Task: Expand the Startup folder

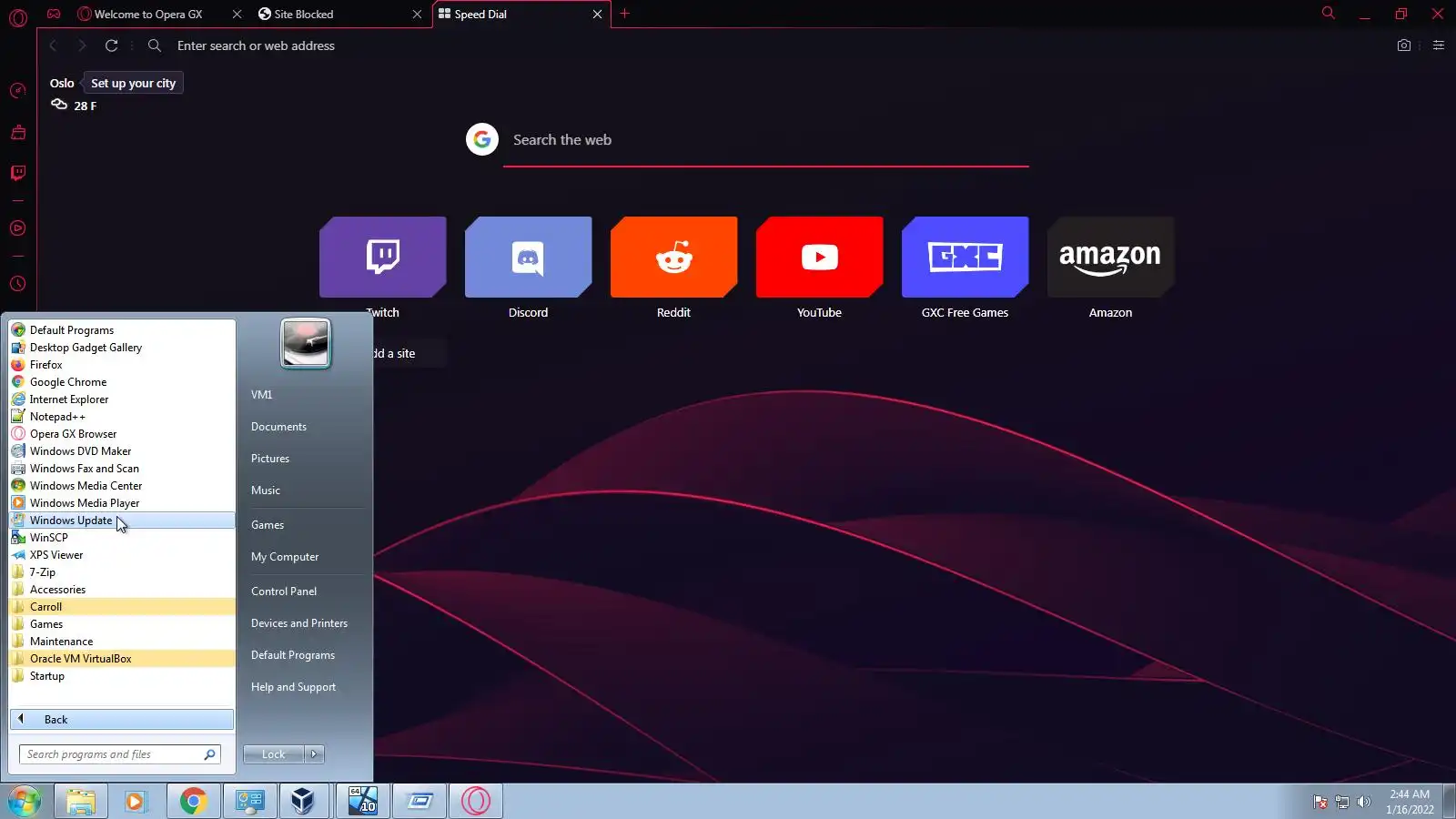Action: [122, 676]
